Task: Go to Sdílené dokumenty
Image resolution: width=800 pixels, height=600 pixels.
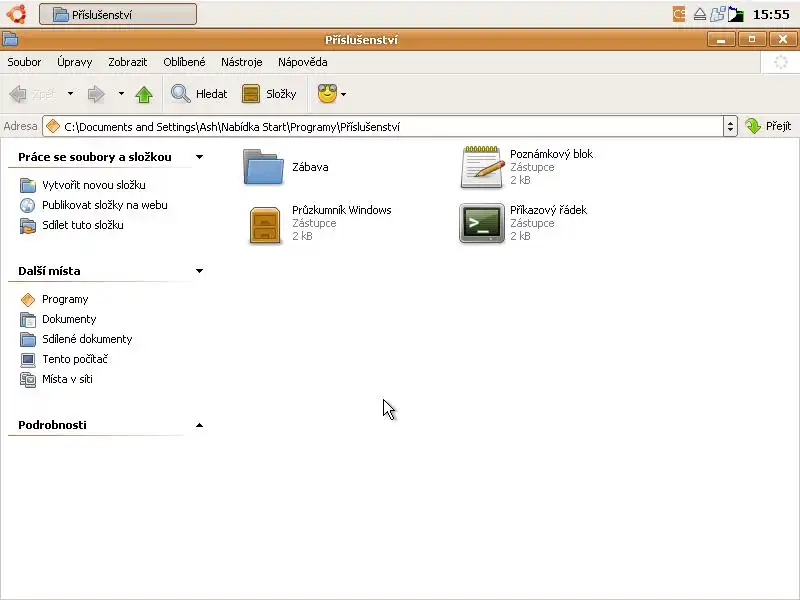Action: [87, 339]
